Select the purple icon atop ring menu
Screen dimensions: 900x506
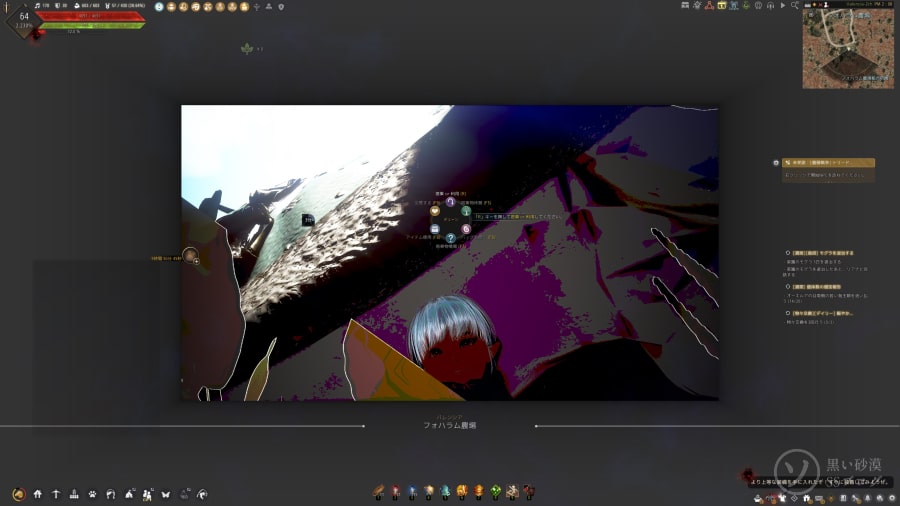[451, 202]
